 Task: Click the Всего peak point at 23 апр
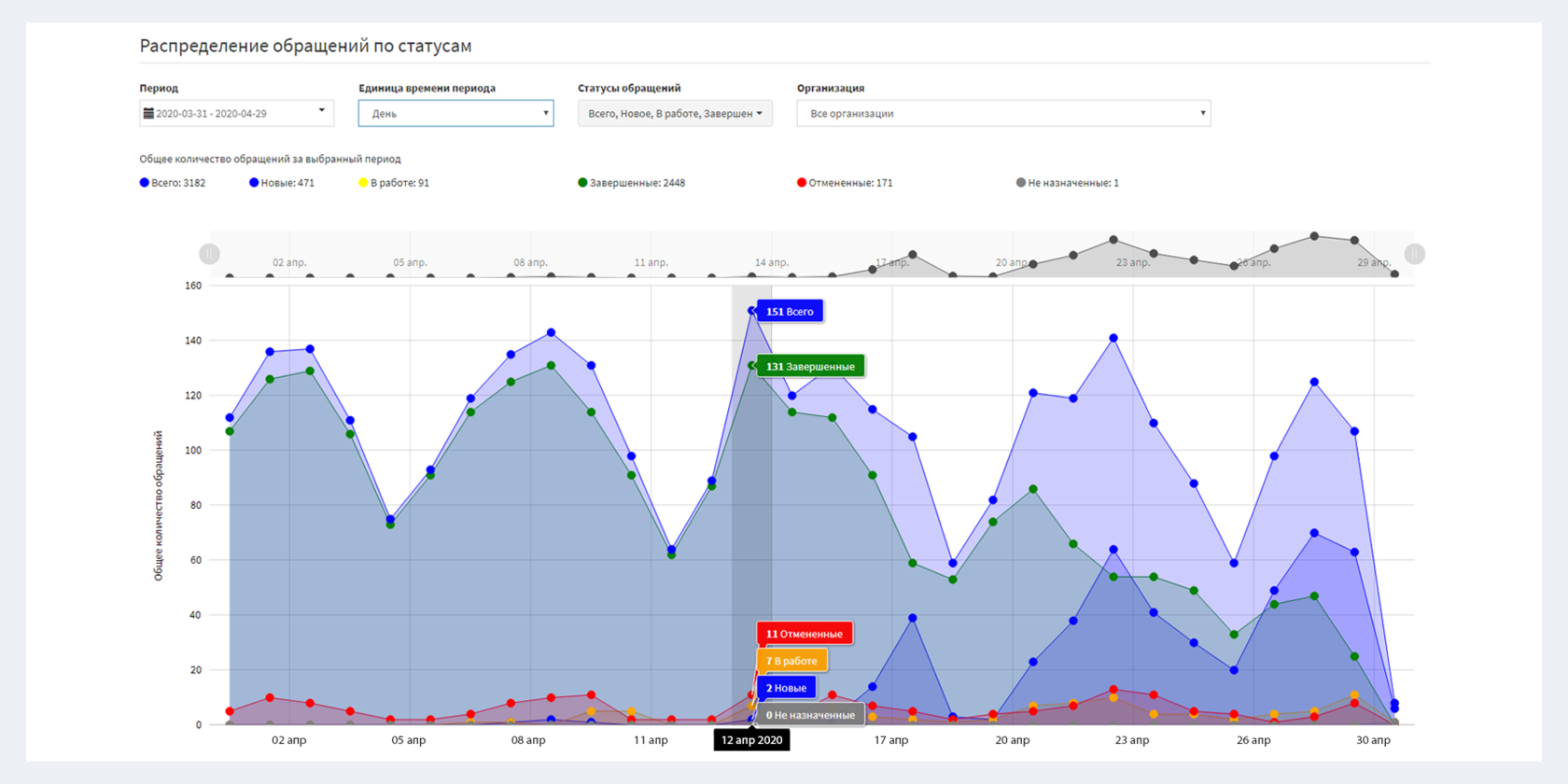click(x=1113, y=339)
